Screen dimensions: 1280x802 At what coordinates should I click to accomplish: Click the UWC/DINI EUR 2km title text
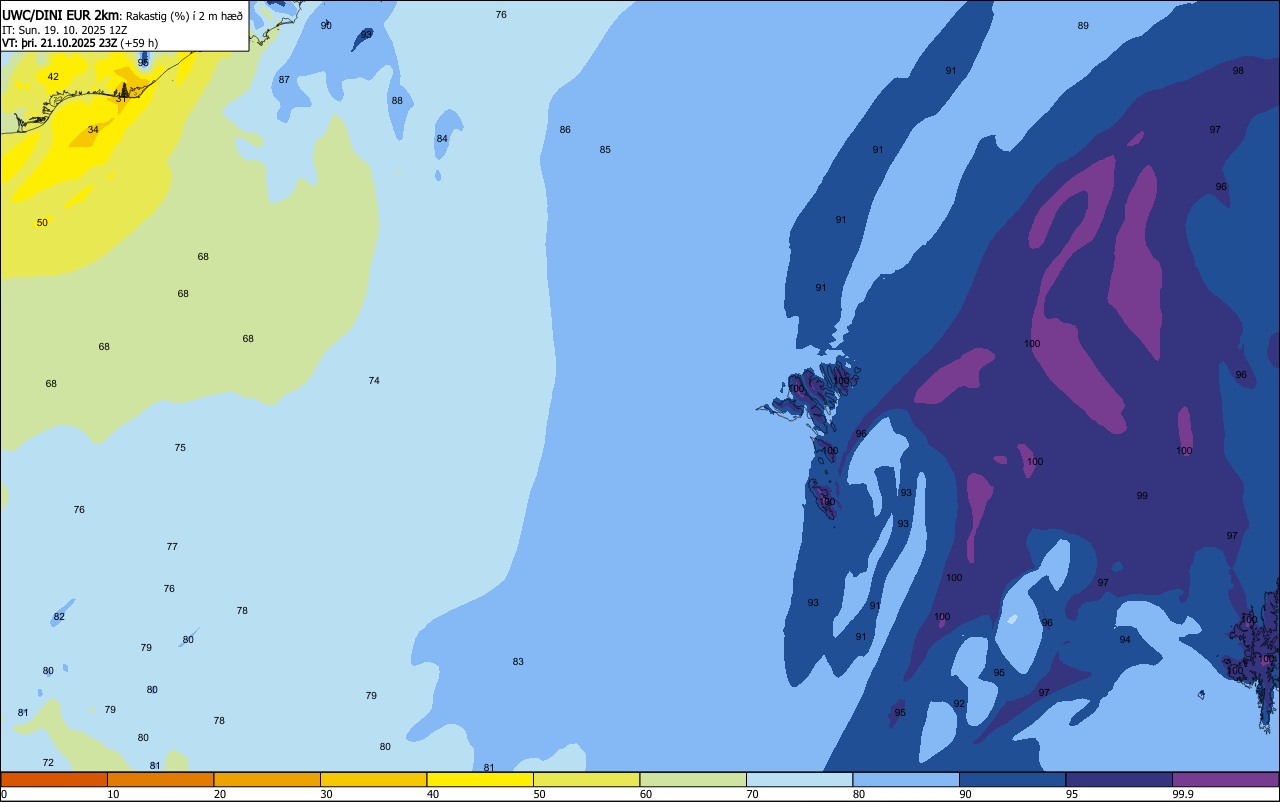pyautogui.click(x=60, y=15)
